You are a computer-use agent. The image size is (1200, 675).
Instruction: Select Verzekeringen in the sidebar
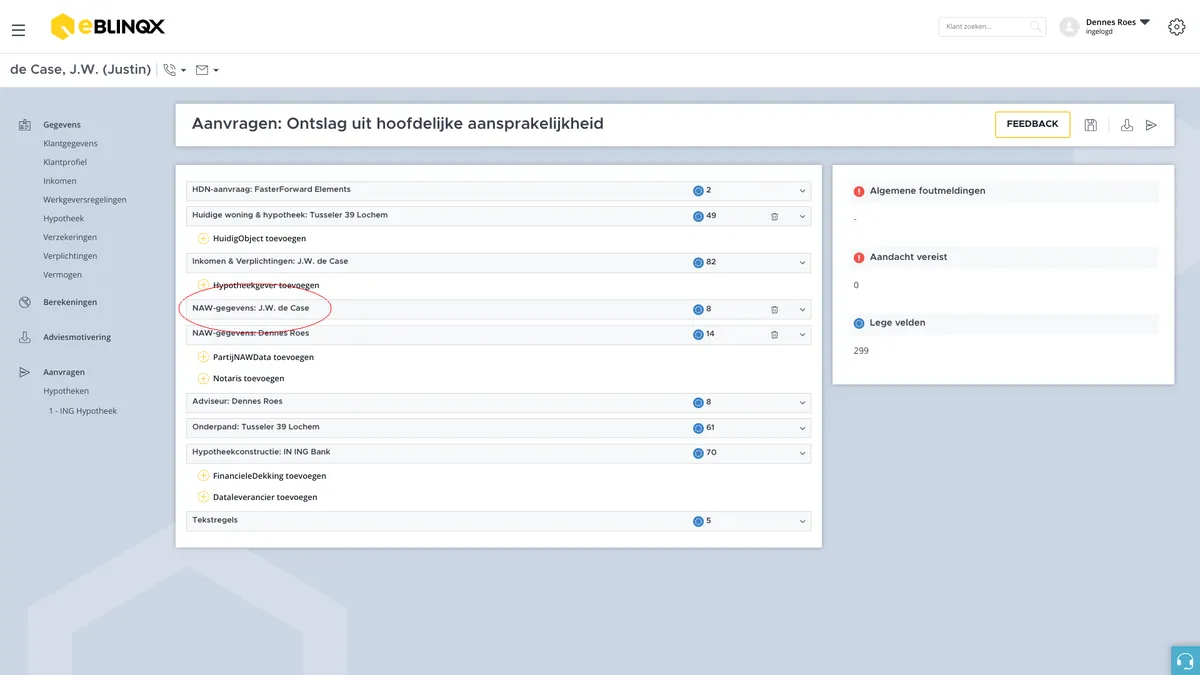(70, 237)
